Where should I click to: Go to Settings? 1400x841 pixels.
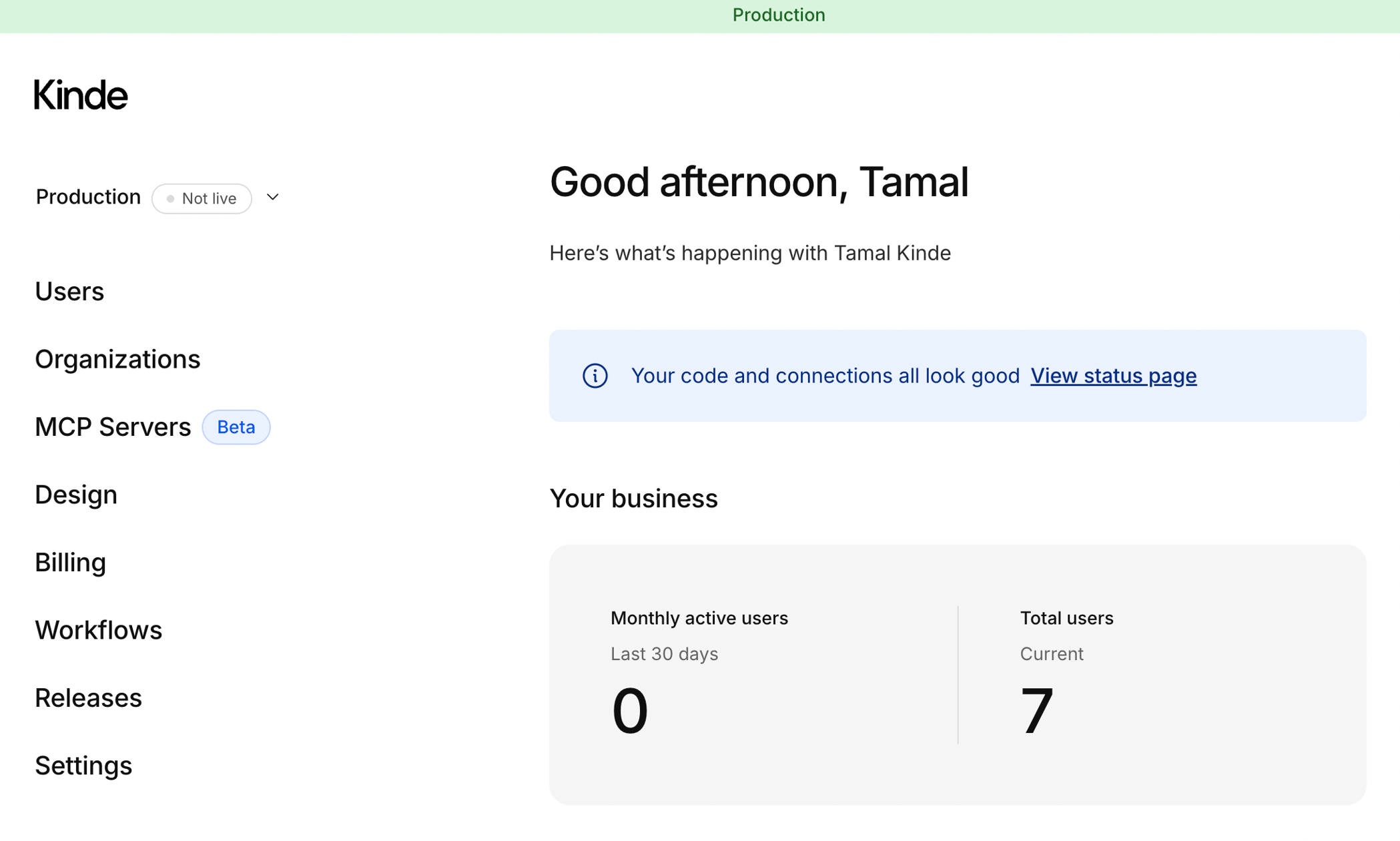83,766
